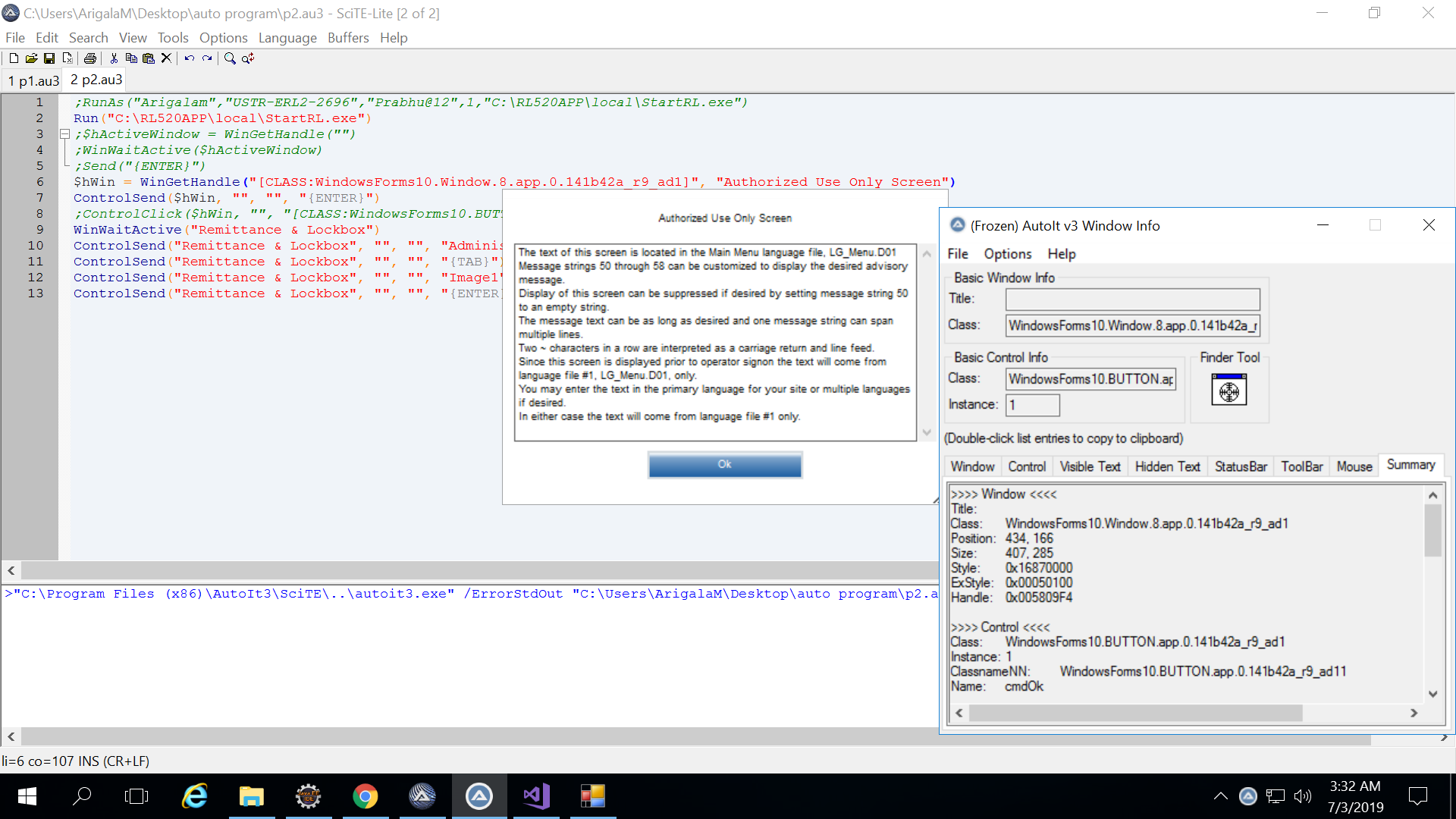This screenshot has width=1456, height=819.
Task: Open SciTE Search menu
Action: click(89, 38)
